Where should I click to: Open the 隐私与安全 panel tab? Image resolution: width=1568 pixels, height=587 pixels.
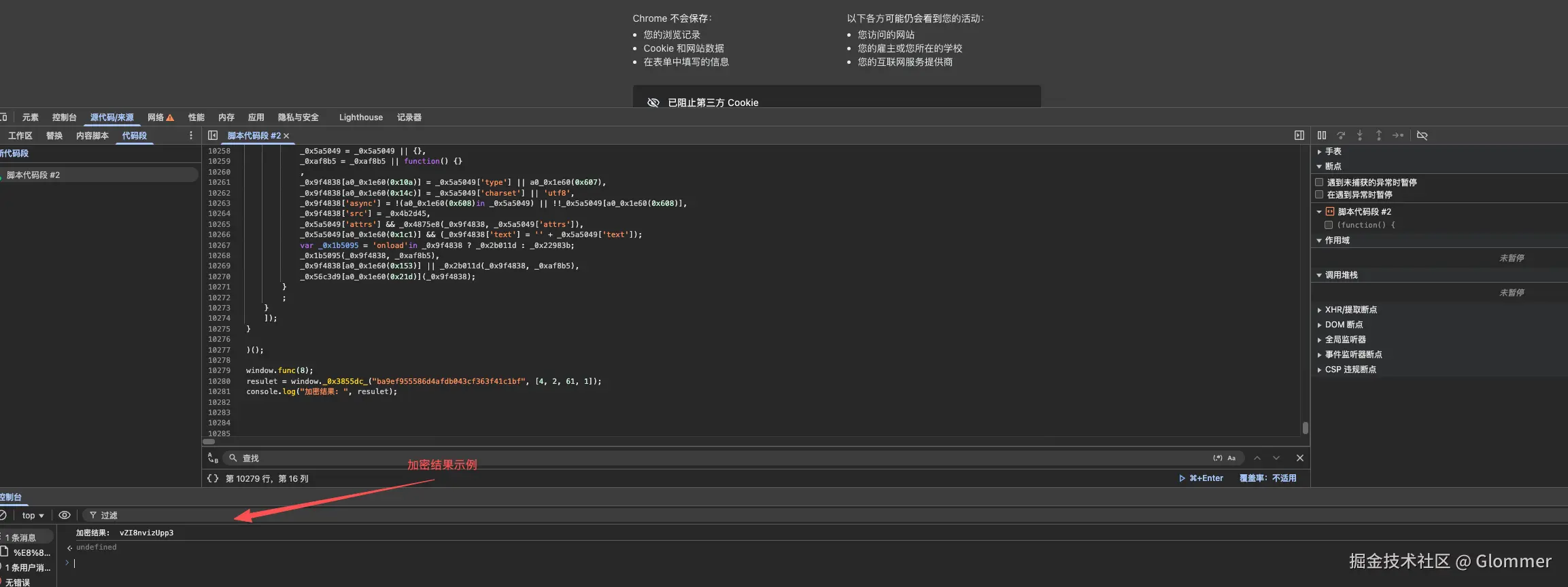(x=298, y=118)
